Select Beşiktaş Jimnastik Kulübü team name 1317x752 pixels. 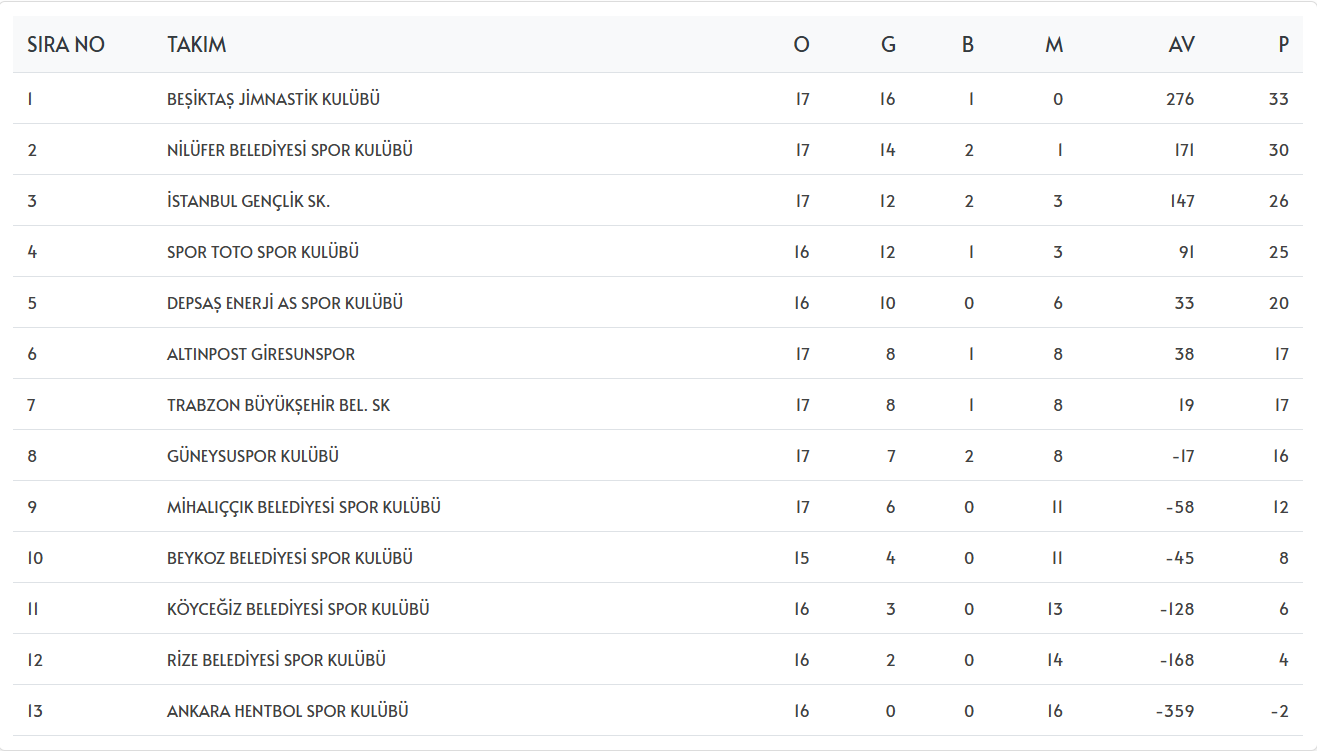(x=273, y=100)
